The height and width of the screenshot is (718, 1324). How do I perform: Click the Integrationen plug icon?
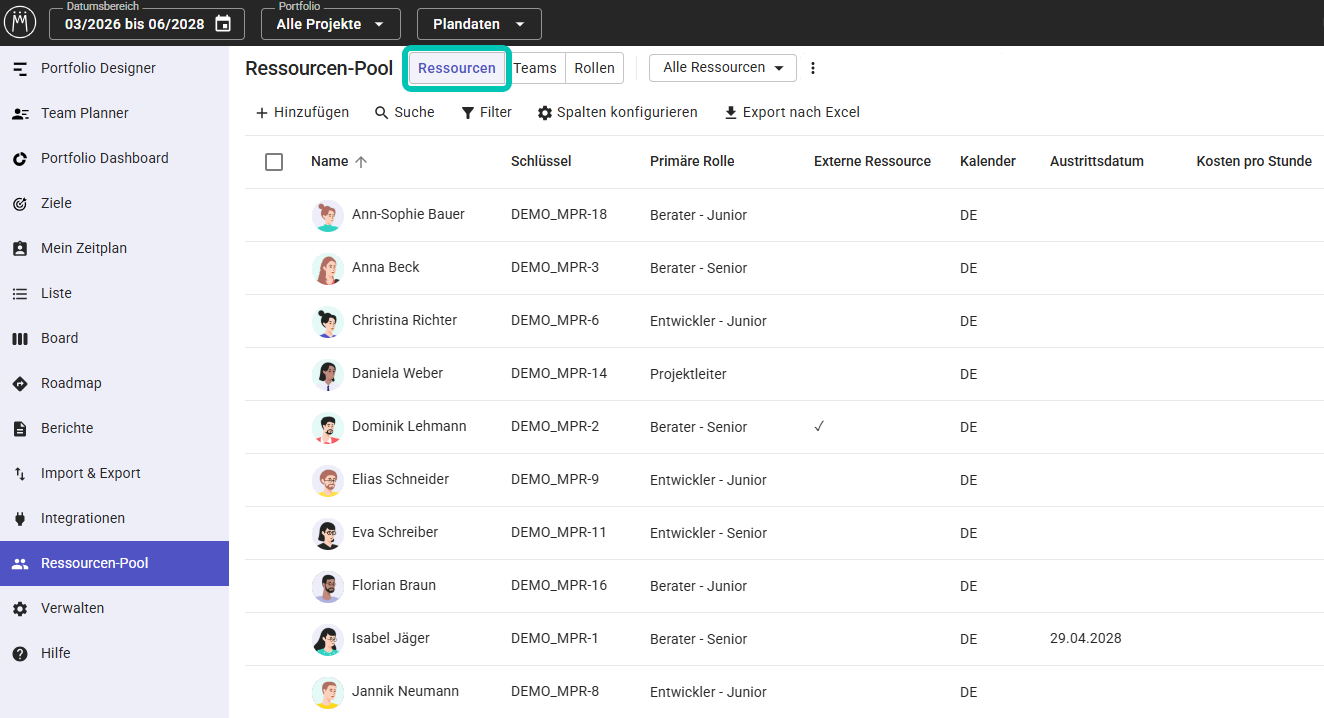click(20, 519)
